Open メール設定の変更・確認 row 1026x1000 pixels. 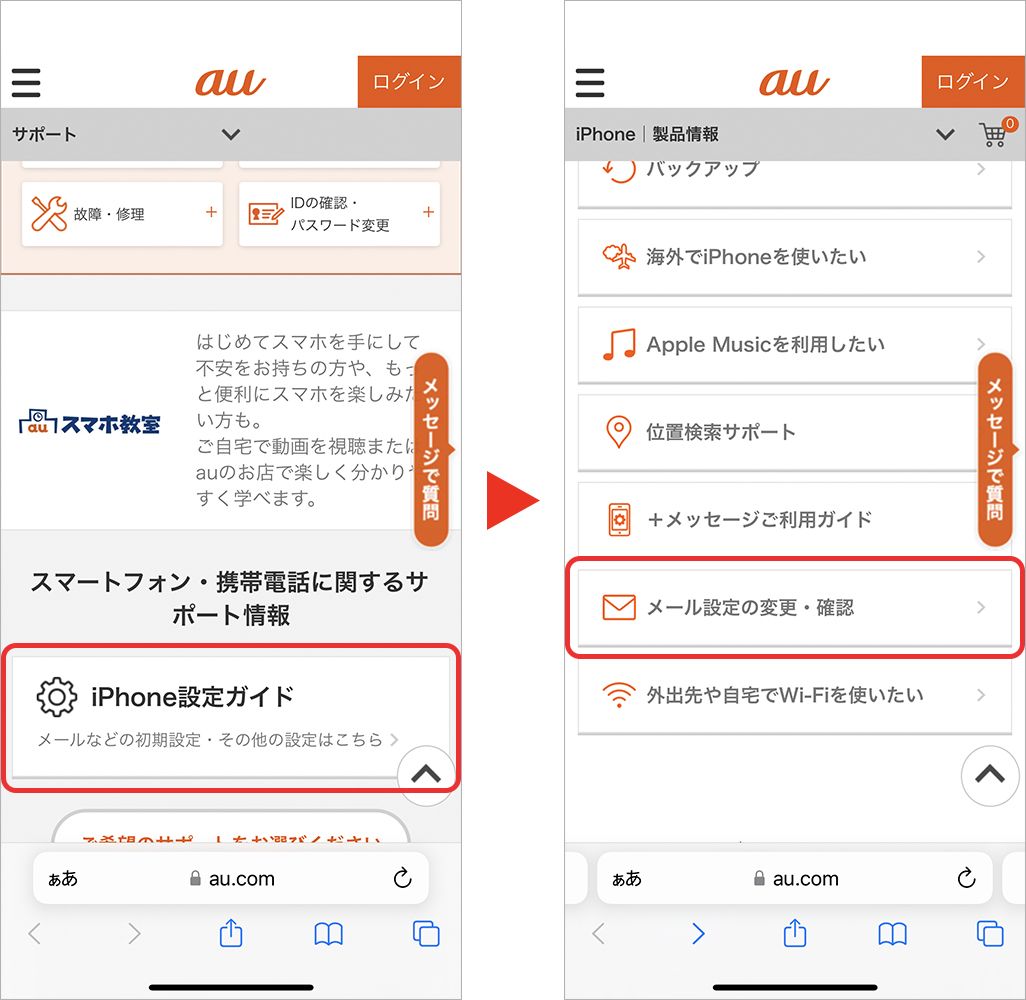point(794,607)
